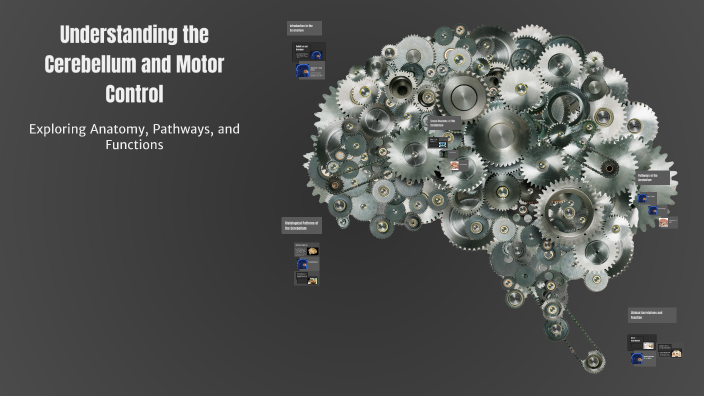Select second blue brain slide under Pathways topic
Viewport: 704px width, 396px height.
[x=658, y=210]
